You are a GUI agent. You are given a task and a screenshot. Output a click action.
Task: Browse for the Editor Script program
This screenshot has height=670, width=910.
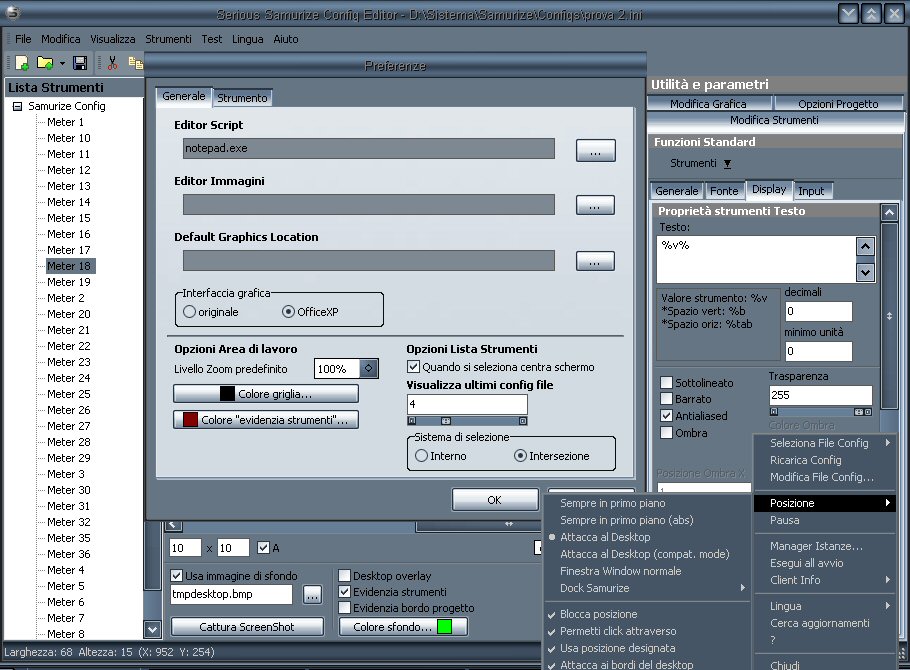(595, 151)
